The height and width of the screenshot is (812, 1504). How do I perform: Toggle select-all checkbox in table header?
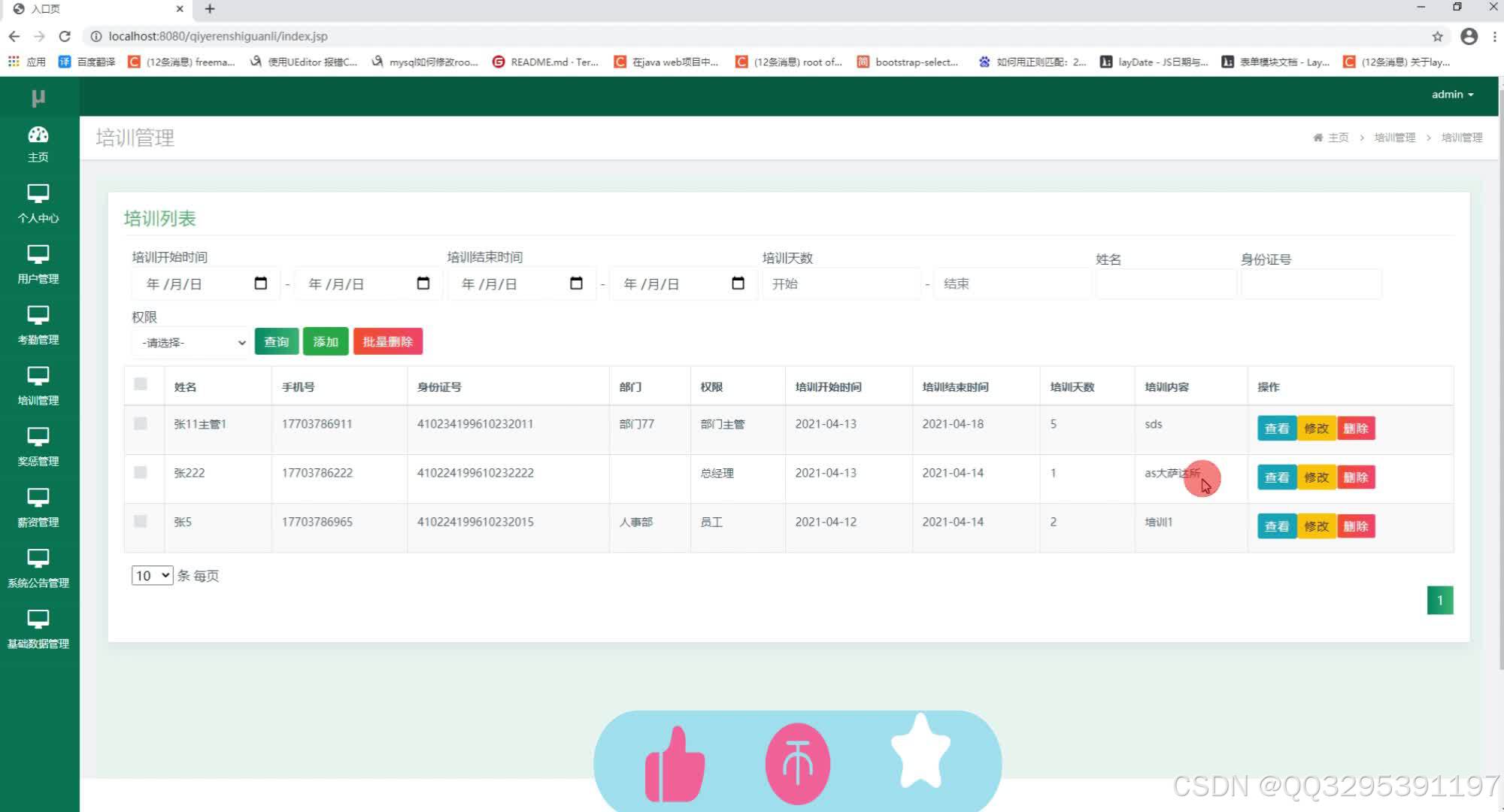point(141,384)
